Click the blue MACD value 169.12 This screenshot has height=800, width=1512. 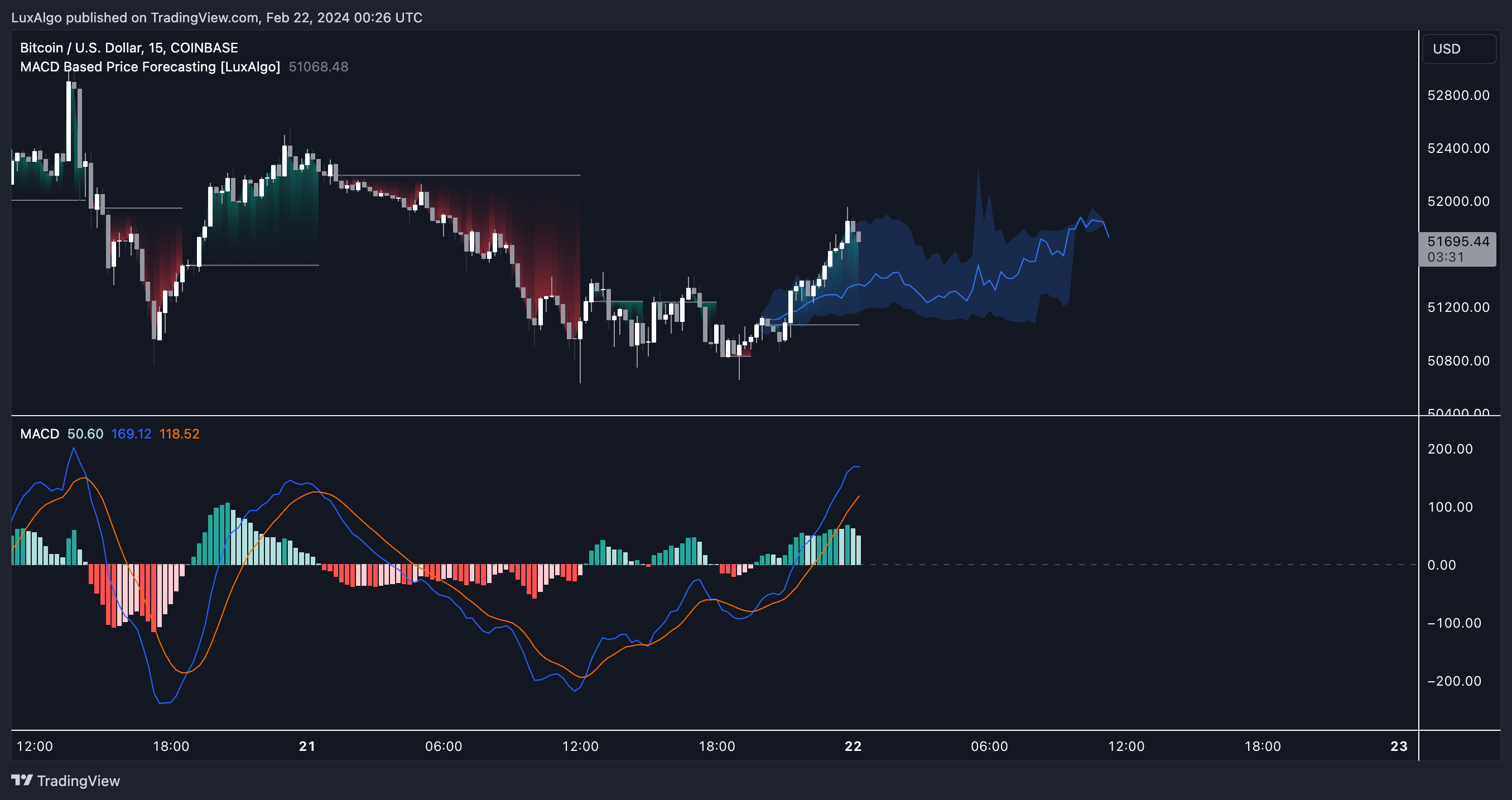[131, 433]
